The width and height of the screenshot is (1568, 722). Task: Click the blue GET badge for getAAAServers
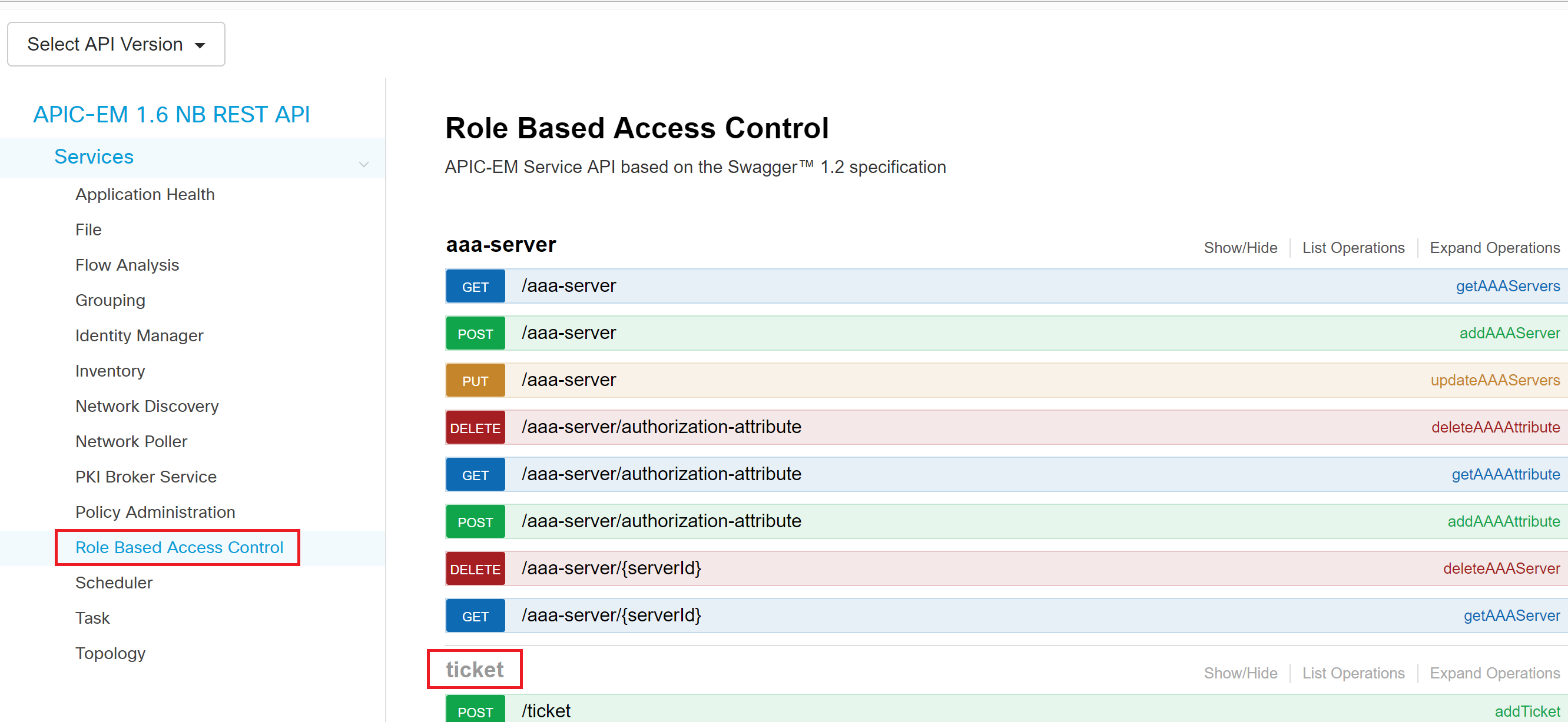pyautogui.click(x=475, y=287)
